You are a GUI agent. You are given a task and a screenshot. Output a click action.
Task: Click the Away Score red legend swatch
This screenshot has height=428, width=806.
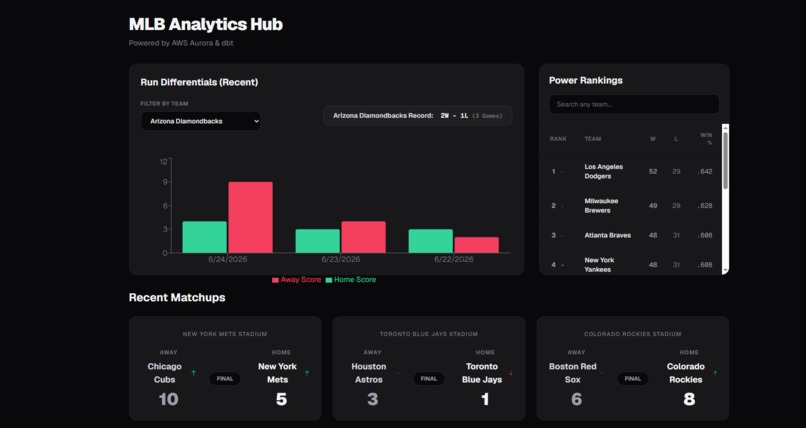click(x=276, y=280)
